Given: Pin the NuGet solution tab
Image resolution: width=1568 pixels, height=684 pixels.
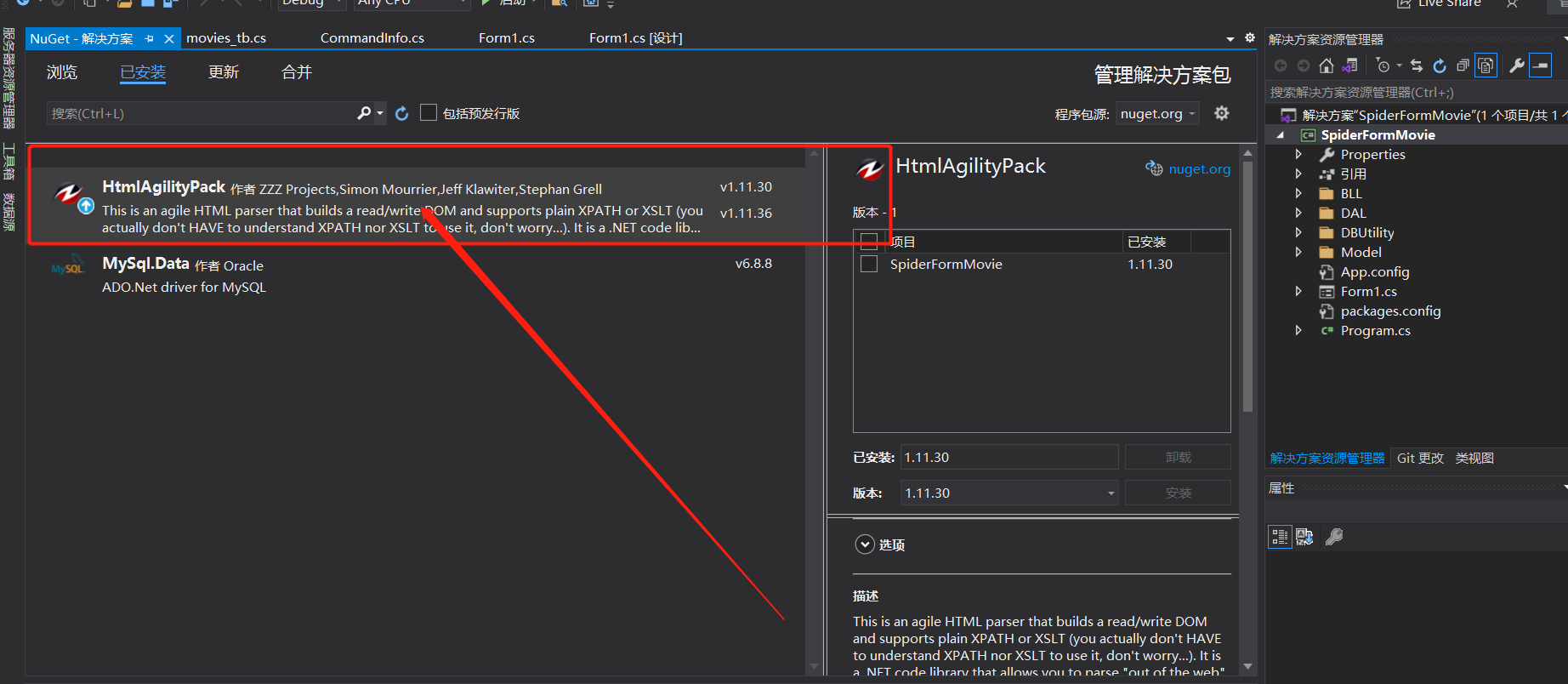Looking at the screenshot, I should (150, 39).
